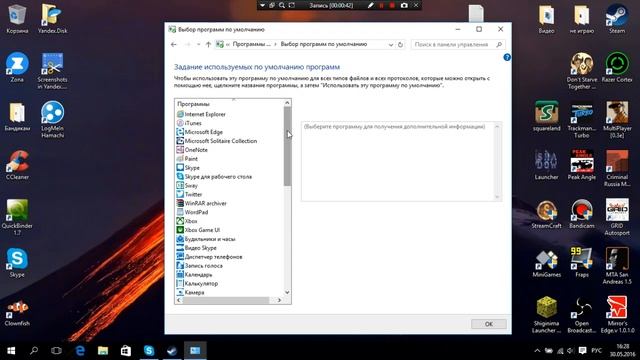The height and width of the screenshot is (360, 640).
Task: Click the magnifier icon in recorder toolbar
Action: 282,5
